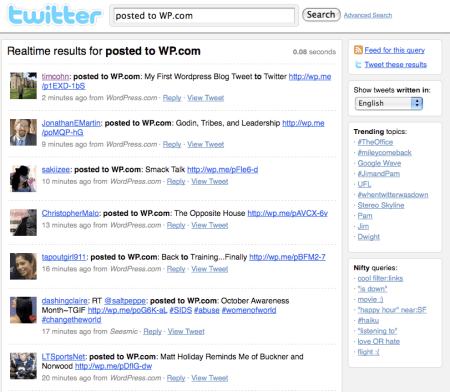Click the #womenofworld hashtag
450x392 pixels.
click(x=249, y=310)
